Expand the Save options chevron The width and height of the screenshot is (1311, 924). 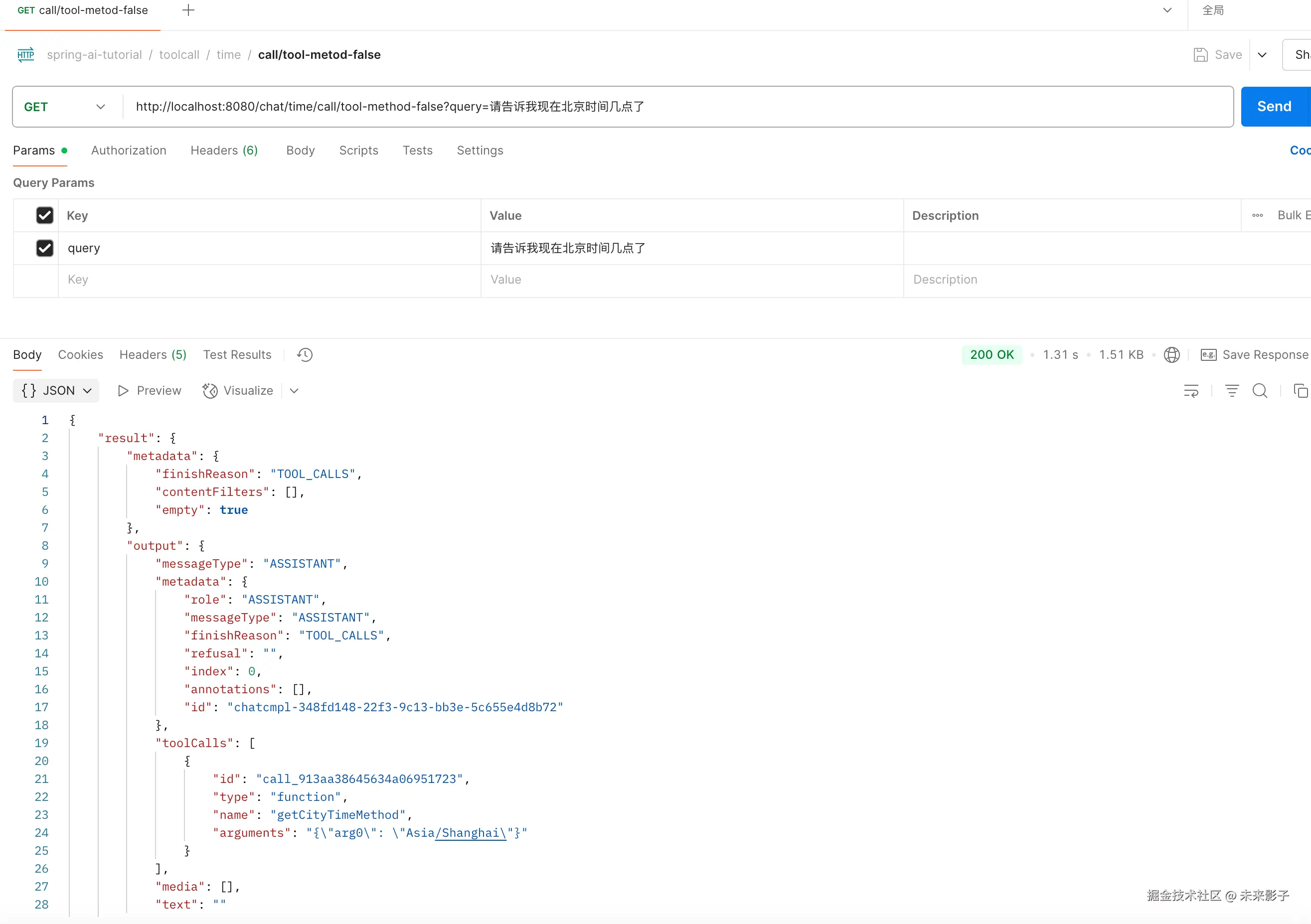(1263, 55)
